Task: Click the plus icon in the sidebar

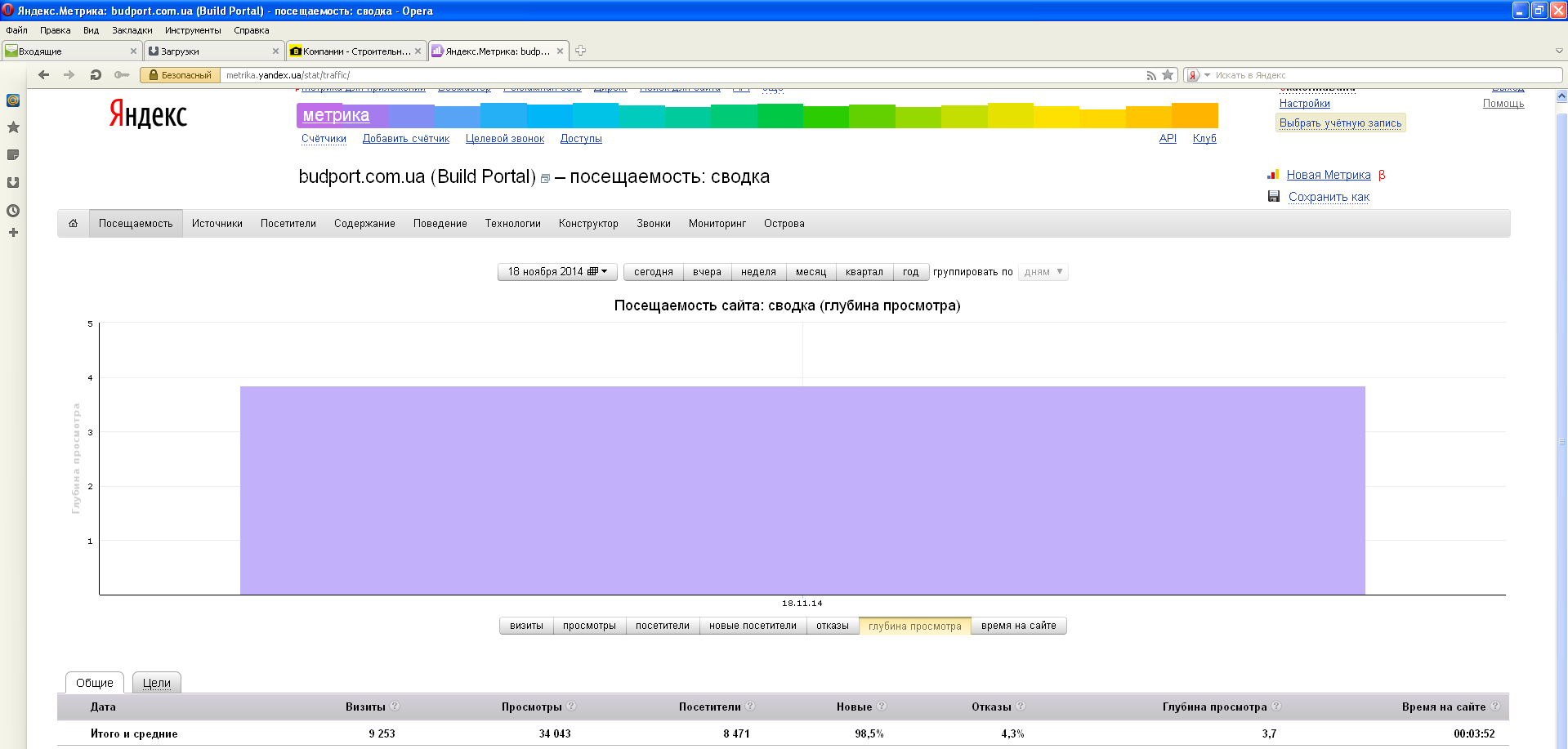Action: pyautogui.click(x=13, y=233)
